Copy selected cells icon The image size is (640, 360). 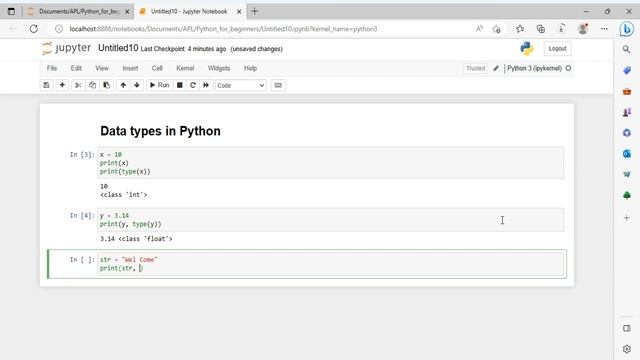(92, 85)
